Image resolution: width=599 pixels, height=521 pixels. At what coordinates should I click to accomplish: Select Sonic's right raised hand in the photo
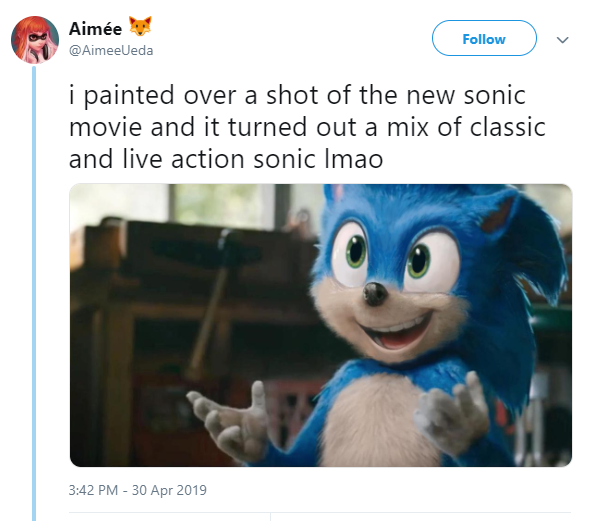coord(453,413)
